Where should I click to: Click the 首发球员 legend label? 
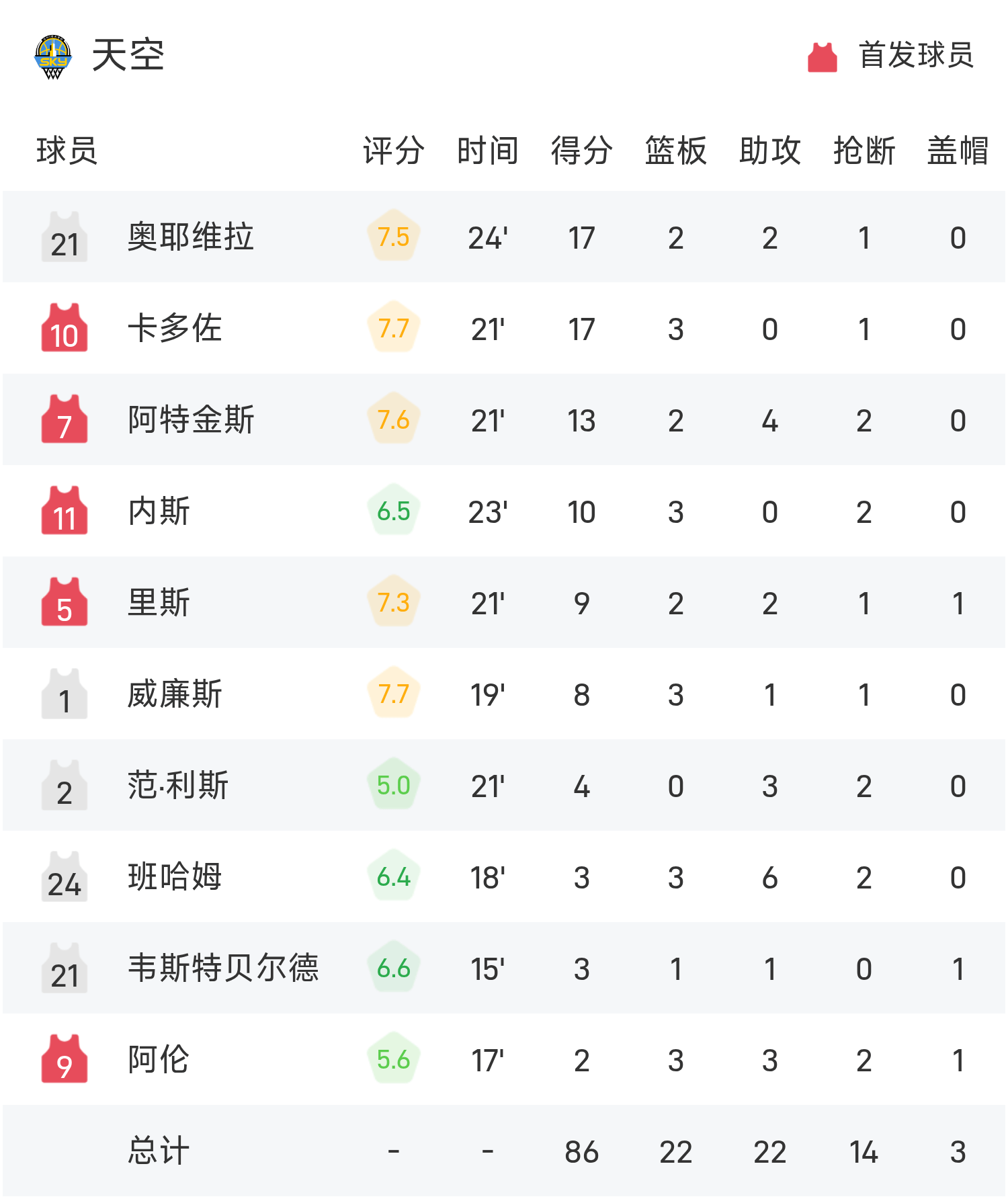coord(916,55)
